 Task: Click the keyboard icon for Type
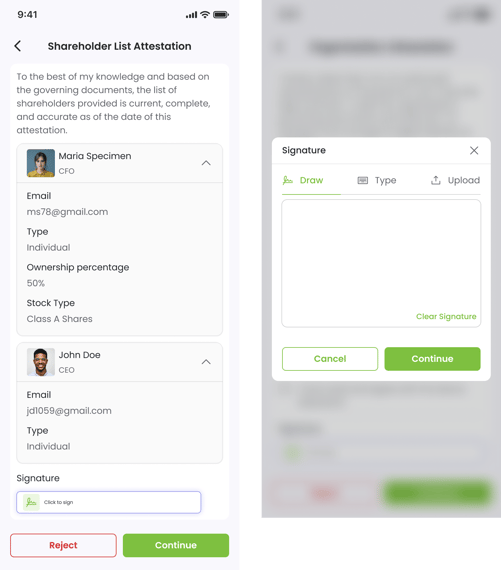point(362,180)
